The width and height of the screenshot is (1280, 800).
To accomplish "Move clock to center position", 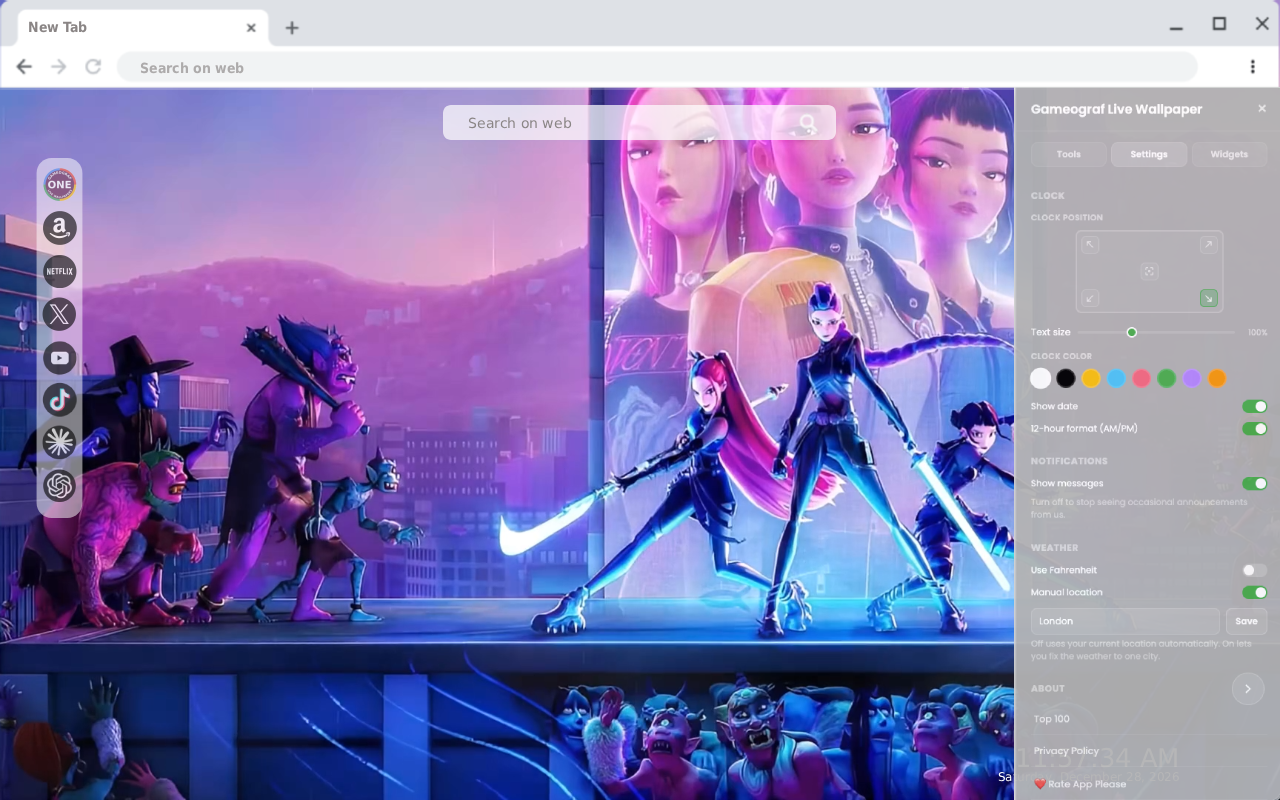I will (1149, 271).
